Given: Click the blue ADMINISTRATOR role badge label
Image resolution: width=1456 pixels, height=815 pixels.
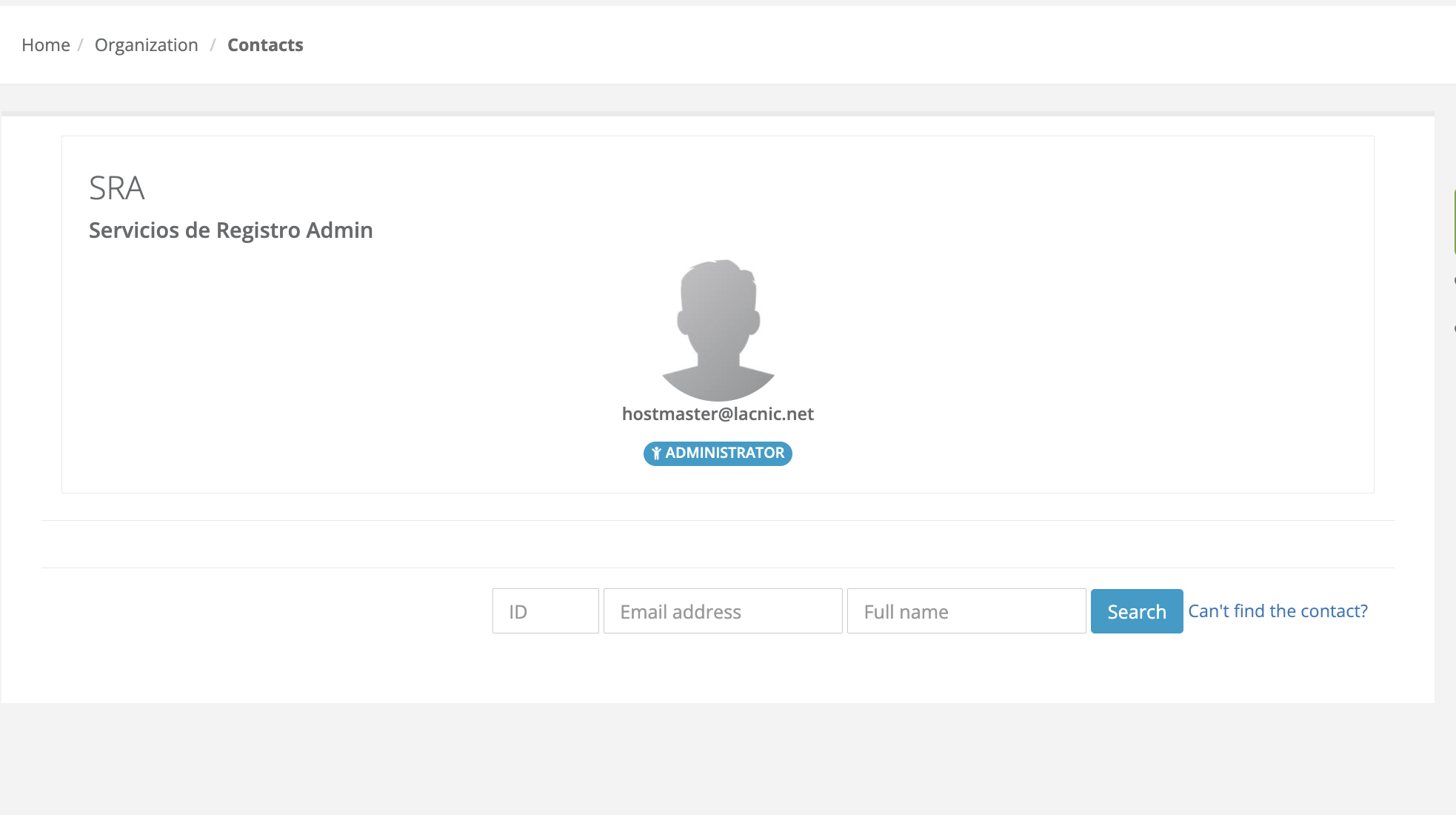Looking at the screenshot, I should pyautogui.click(x=724, y=453).
